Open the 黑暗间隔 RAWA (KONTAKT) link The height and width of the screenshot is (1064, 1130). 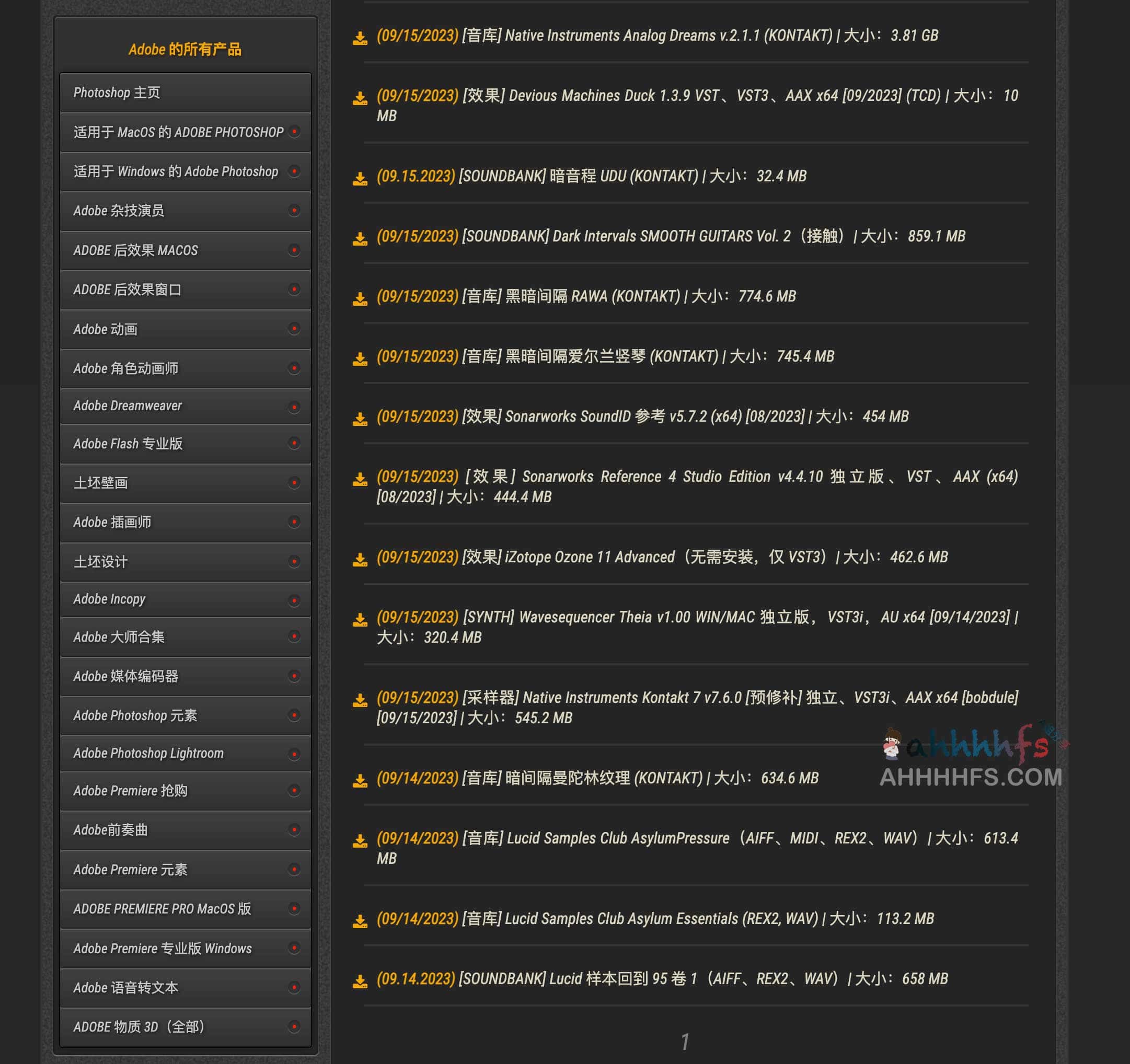pyautogui.click(x=586, y=296)
